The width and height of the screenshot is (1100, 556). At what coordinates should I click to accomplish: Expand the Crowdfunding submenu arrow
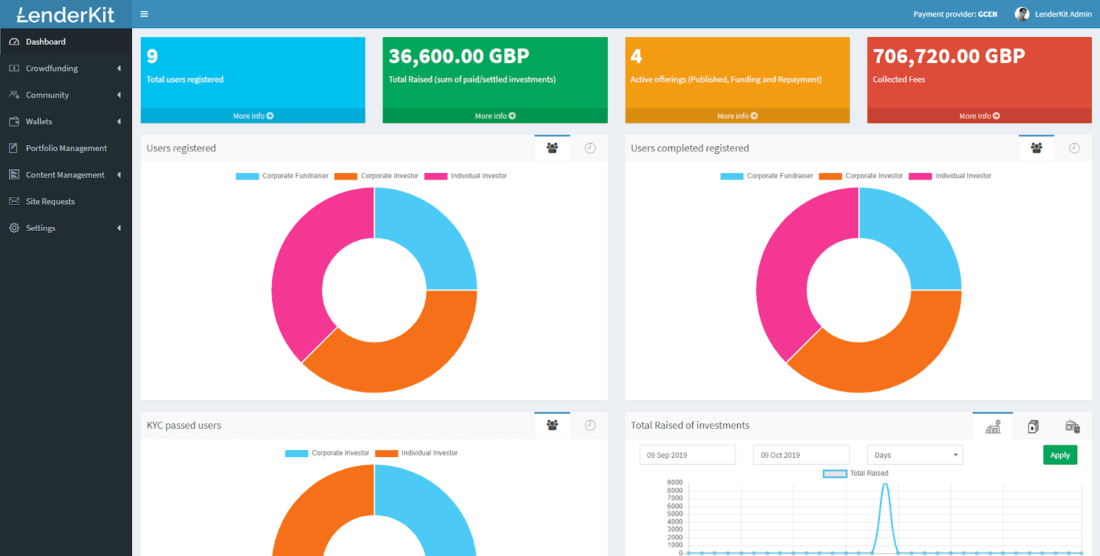[x=119, y=68]
